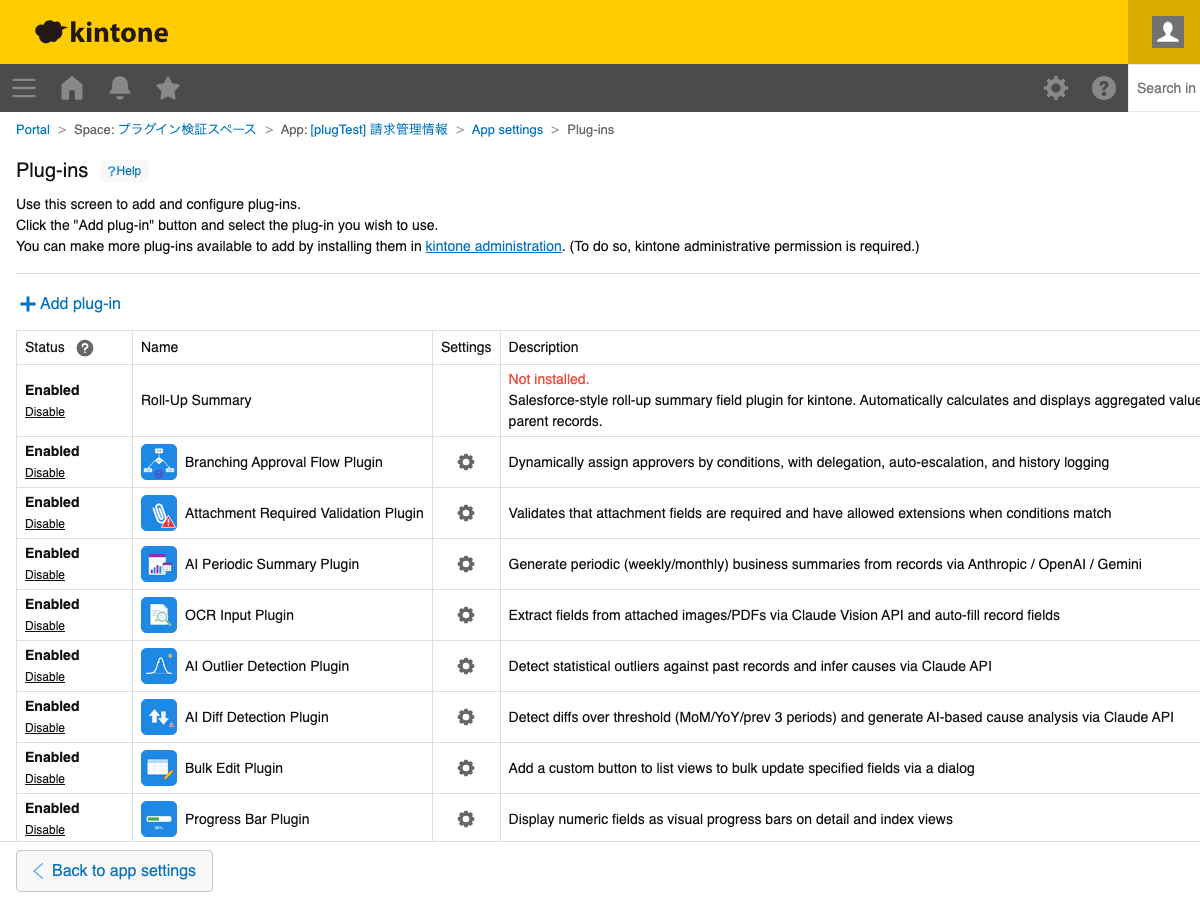This screenshot has width=1200, height=900.
Task: Open settings gear for OCR Input Plugin
Action: coord(466,615)
